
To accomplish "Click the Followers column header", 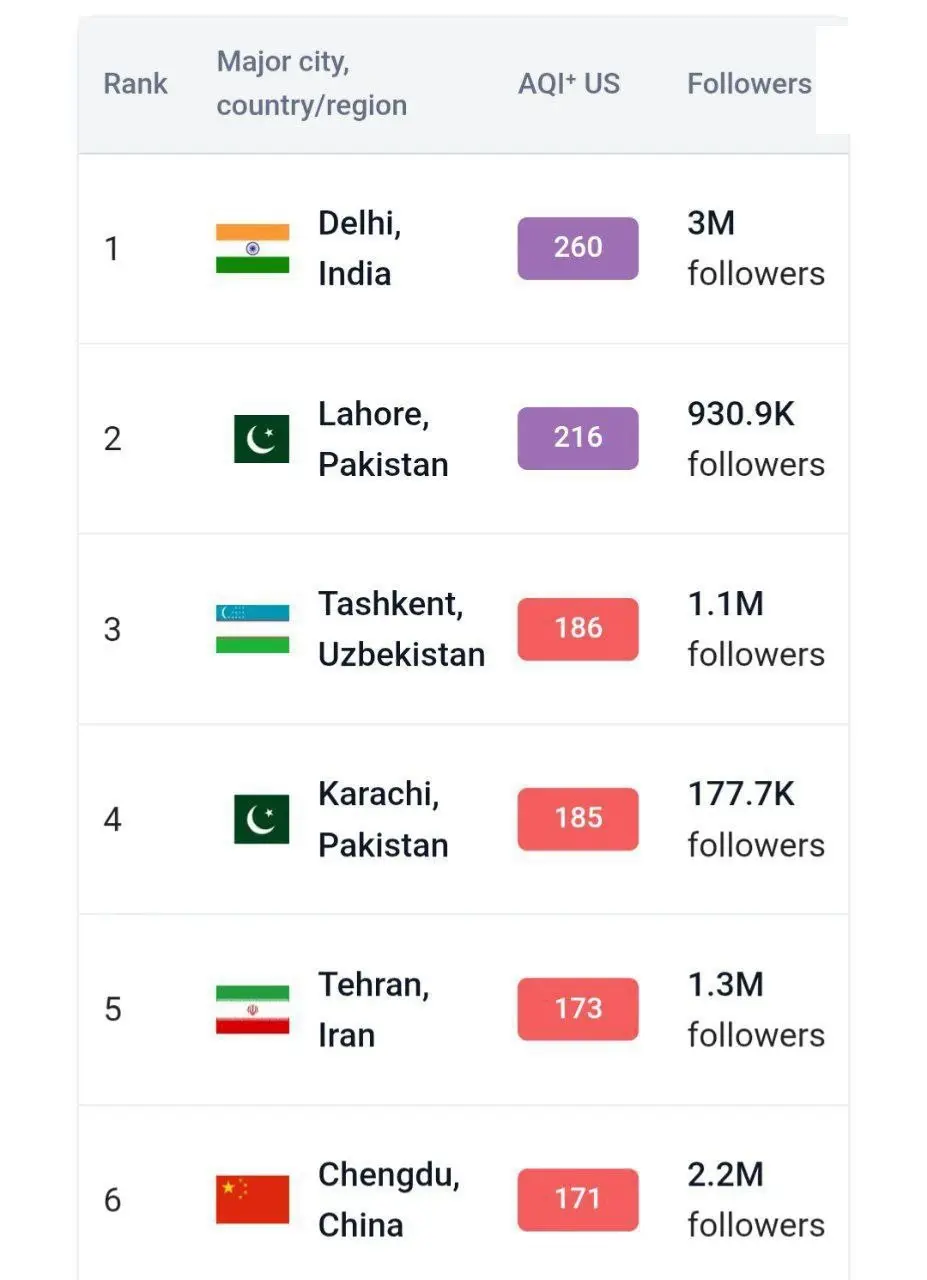I will (749, 83).
